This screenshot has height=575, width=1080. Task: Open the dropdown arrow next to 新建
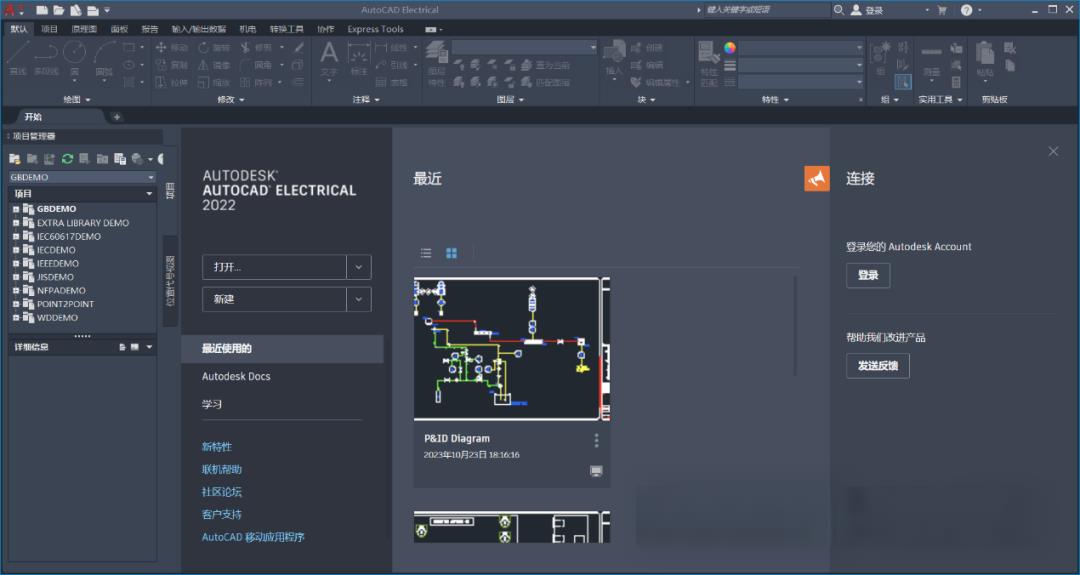click(359, 300)
